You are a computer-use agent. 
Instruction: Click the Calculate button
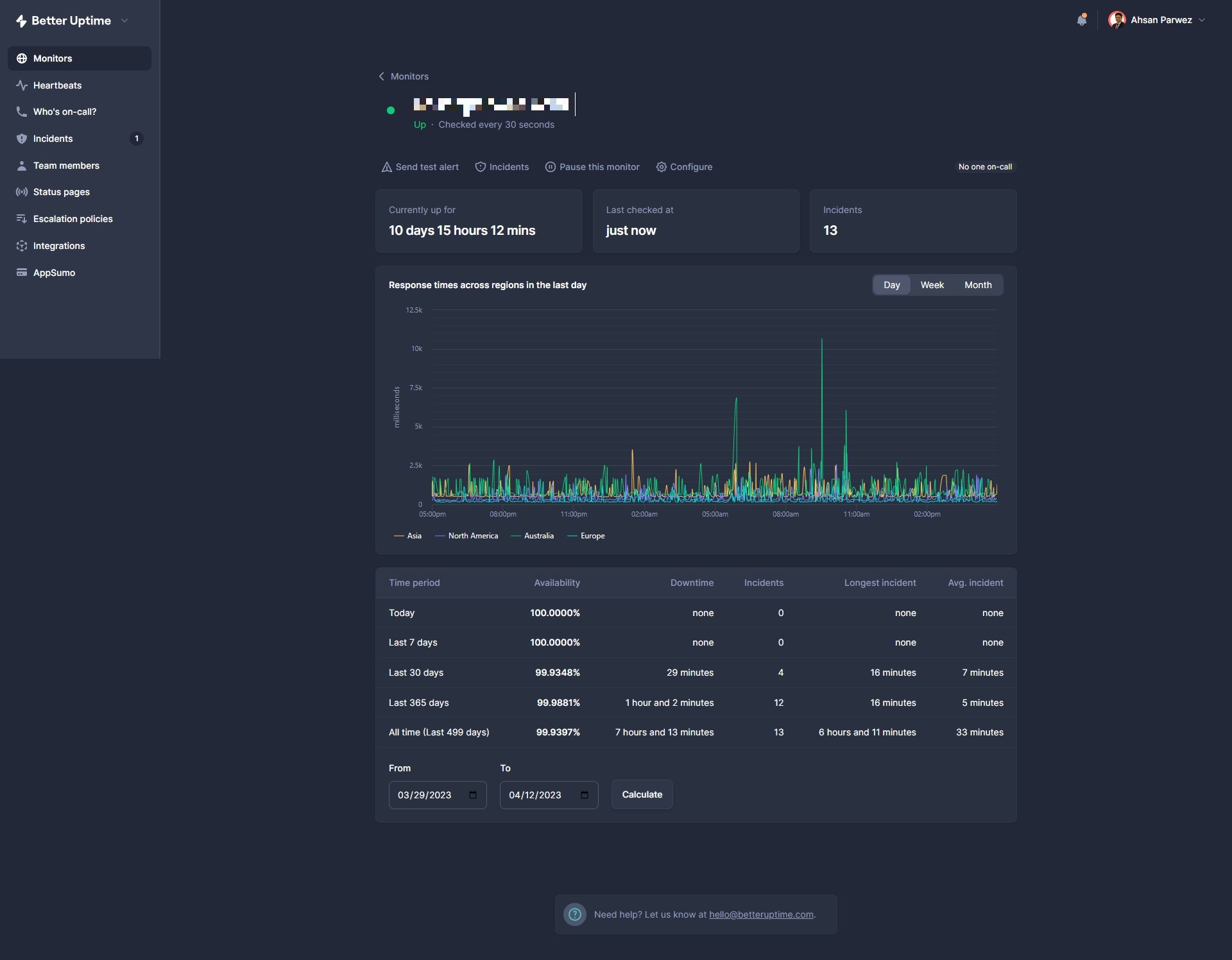pos(641,794)
